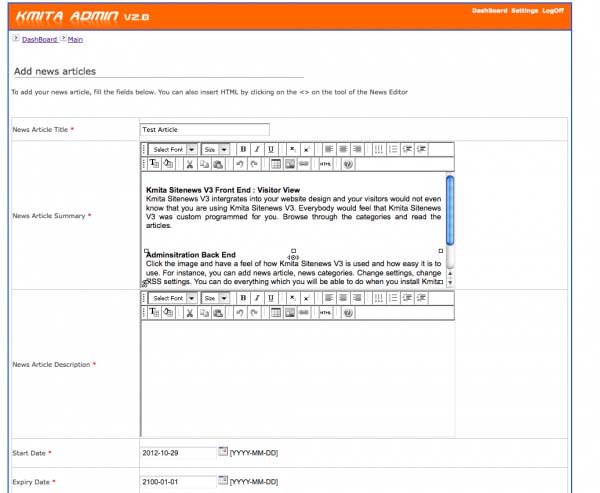Choose text color in the Summary editor
The image size is (600, 493).
tap(154, 164)
